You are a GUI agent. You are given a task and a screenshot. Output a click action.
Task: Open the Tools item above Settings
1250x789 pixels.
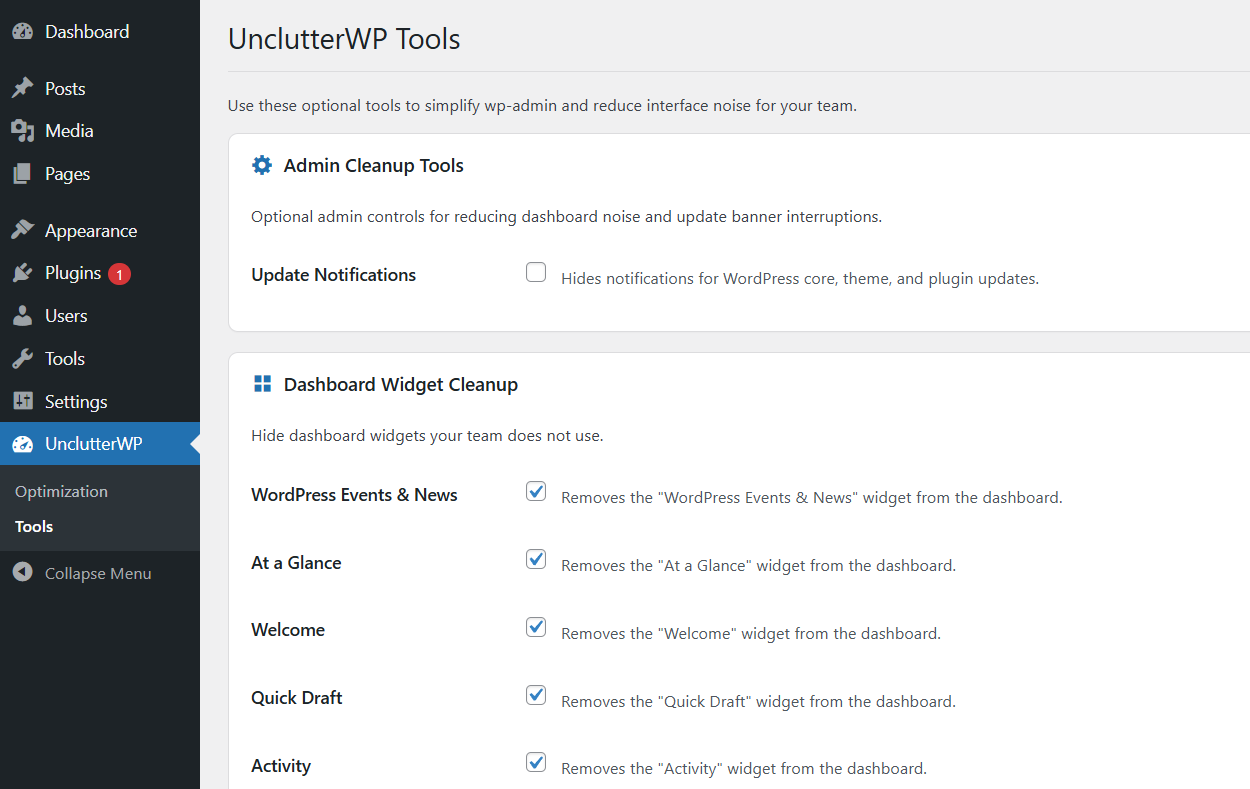(100, 359)
